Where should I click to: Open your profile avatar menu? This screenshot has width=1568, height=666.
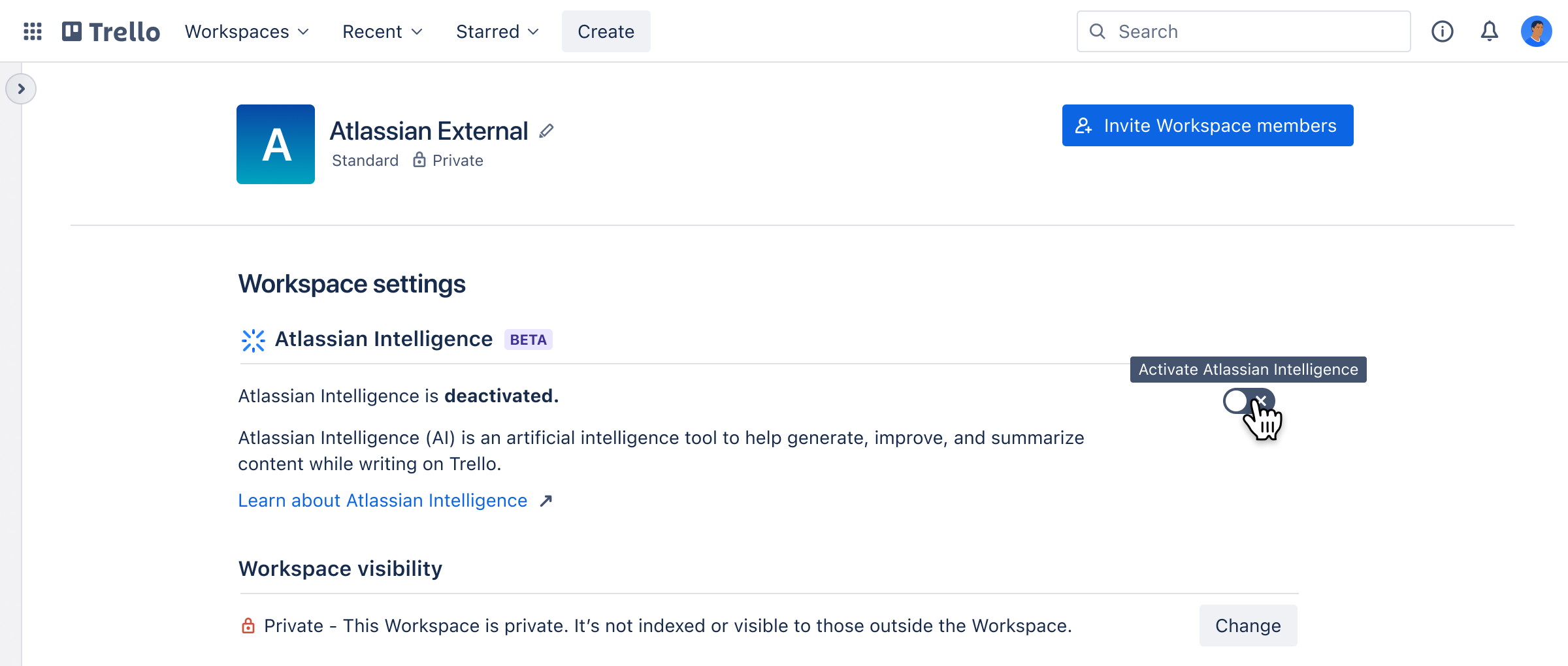click(x=1537, y=31)
